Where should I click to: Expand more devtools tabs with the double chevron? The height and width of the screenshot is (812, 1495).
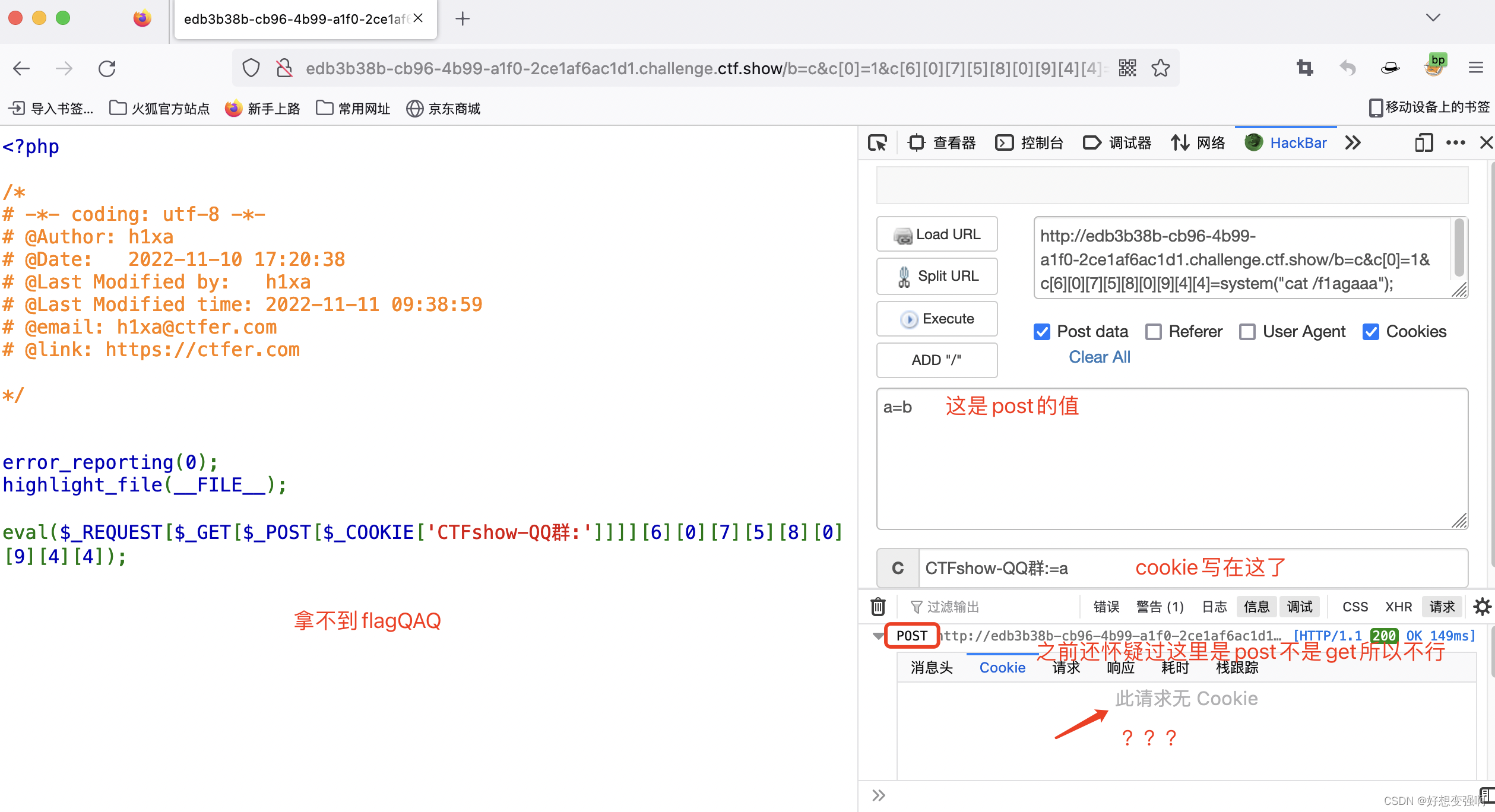coord(1353,143)
